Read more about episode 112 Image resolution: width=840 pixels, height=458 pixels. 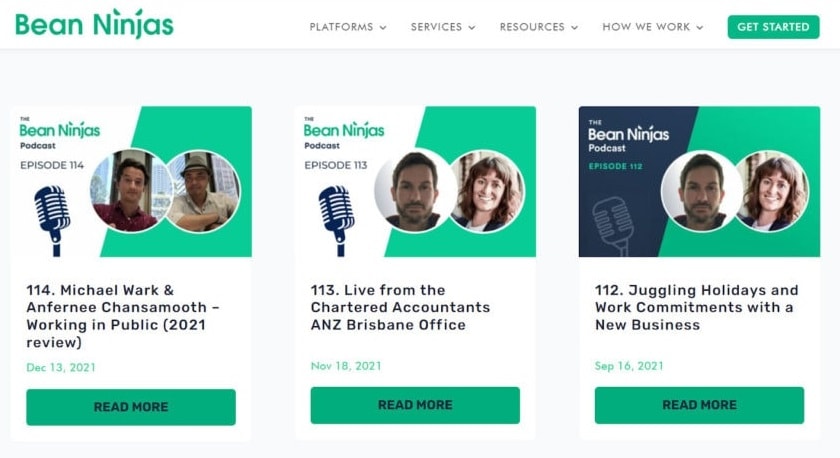[699, 406]
